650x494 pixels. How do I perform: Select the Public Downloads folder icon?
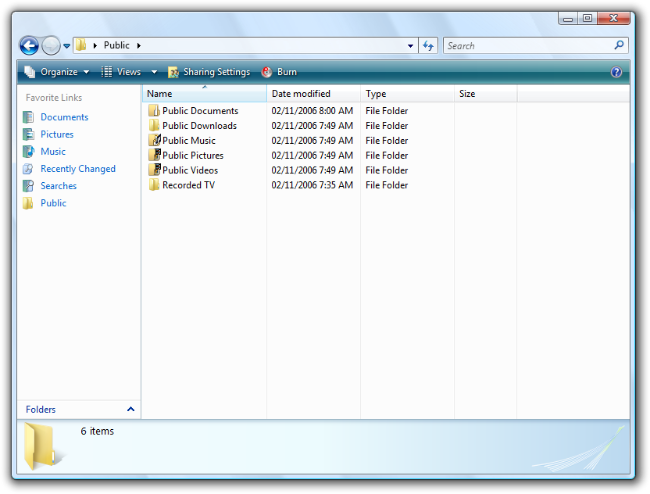click(154, 126)
